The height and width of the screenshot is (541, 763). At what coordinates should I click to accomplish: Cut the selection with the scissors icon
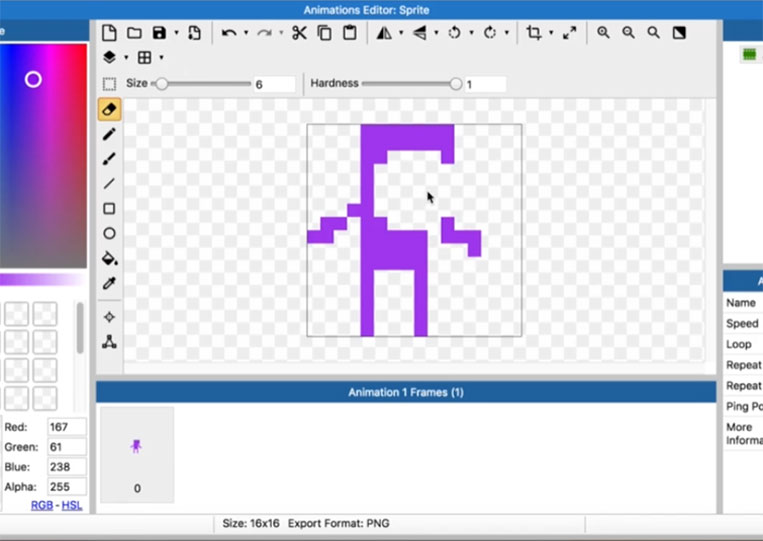pos(299,33)
